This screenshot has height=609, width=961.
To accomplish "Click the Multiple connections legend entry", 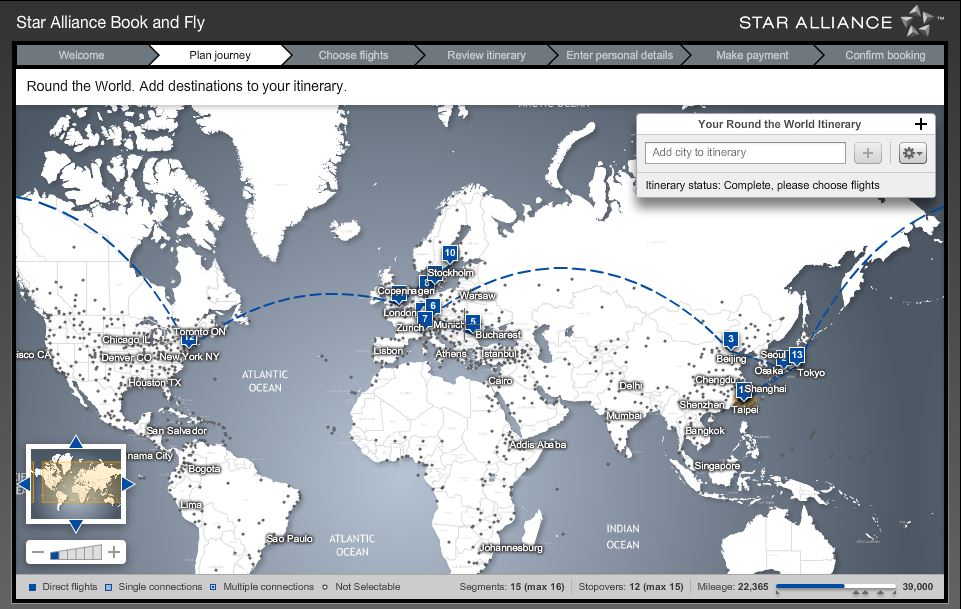I will tap(262, 587).
